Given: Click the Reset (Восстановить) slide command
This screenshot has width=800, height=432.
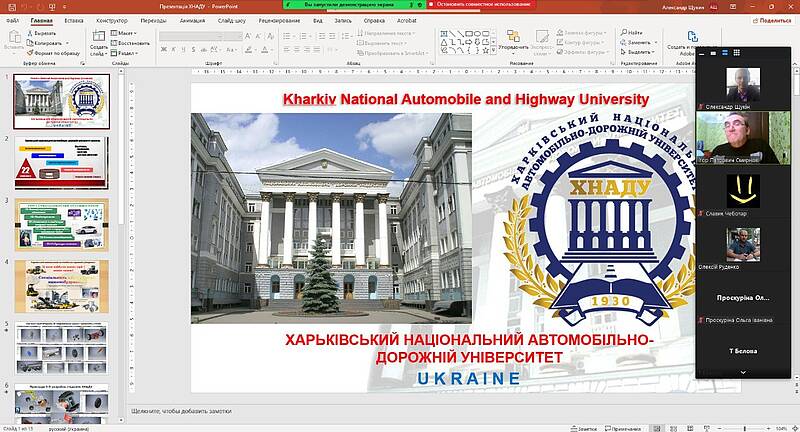Looking at the screenshot, I should pyautogui.click(x=130, y=43).
